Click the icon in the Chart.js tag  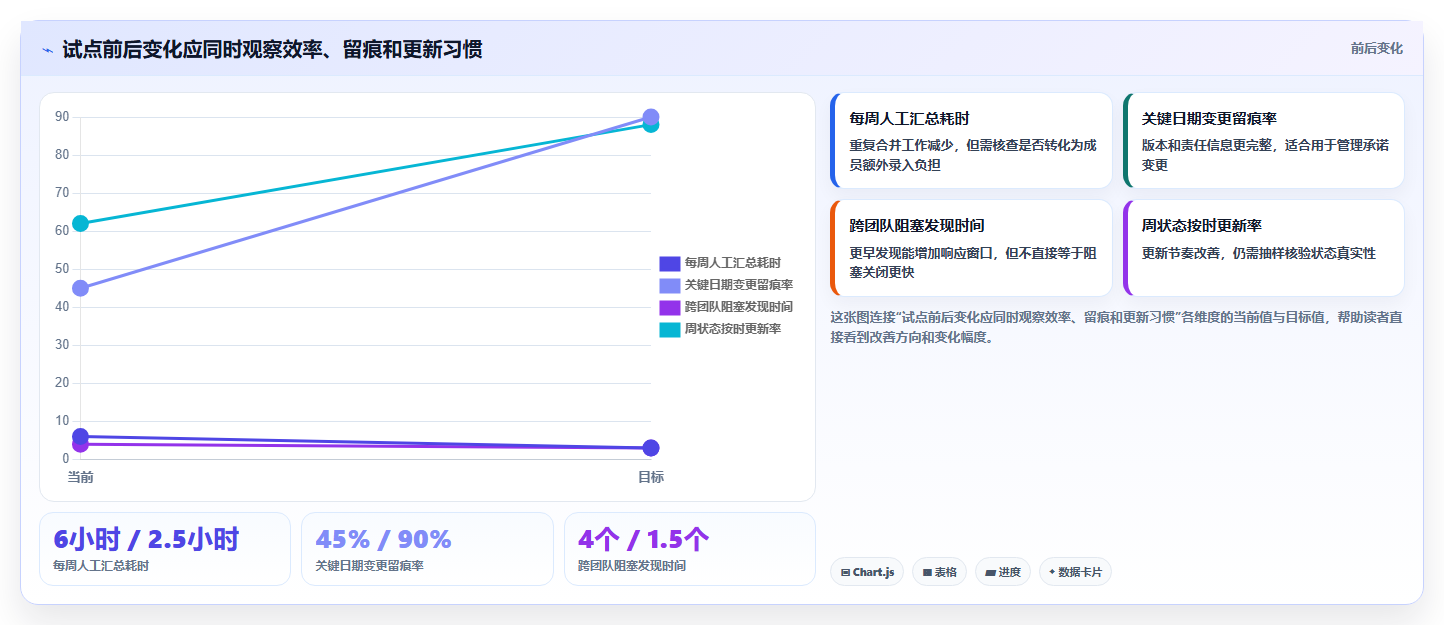click(845, 573)
